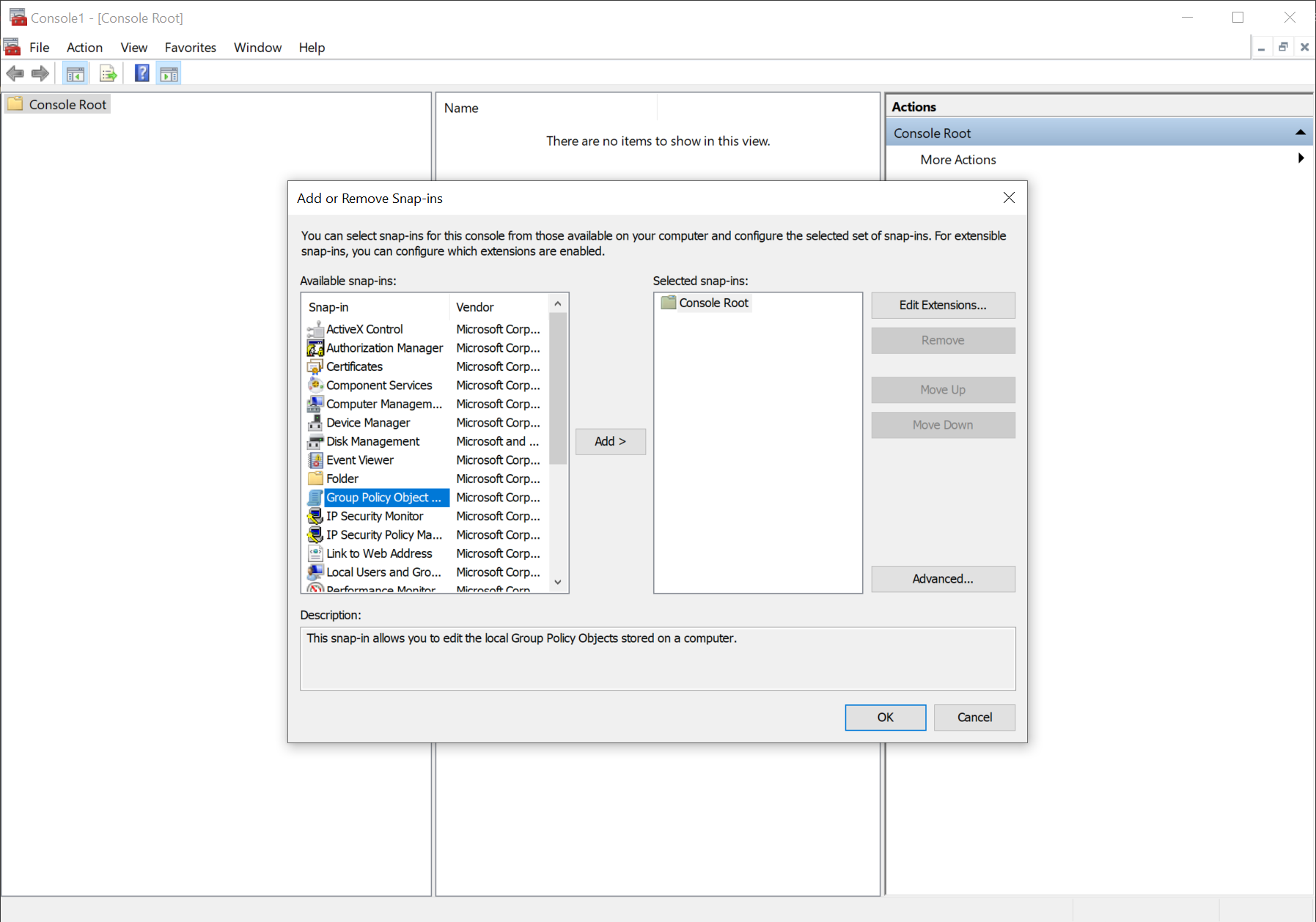Image resolution: width=1316 pixels, height=922 pixels.
Task: Click the Name column header in the center pane
Action: point(548,108)
